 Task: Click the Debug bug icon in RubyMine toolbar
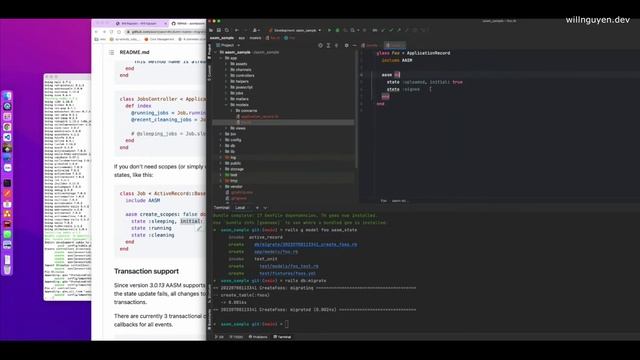pos(338,30)
